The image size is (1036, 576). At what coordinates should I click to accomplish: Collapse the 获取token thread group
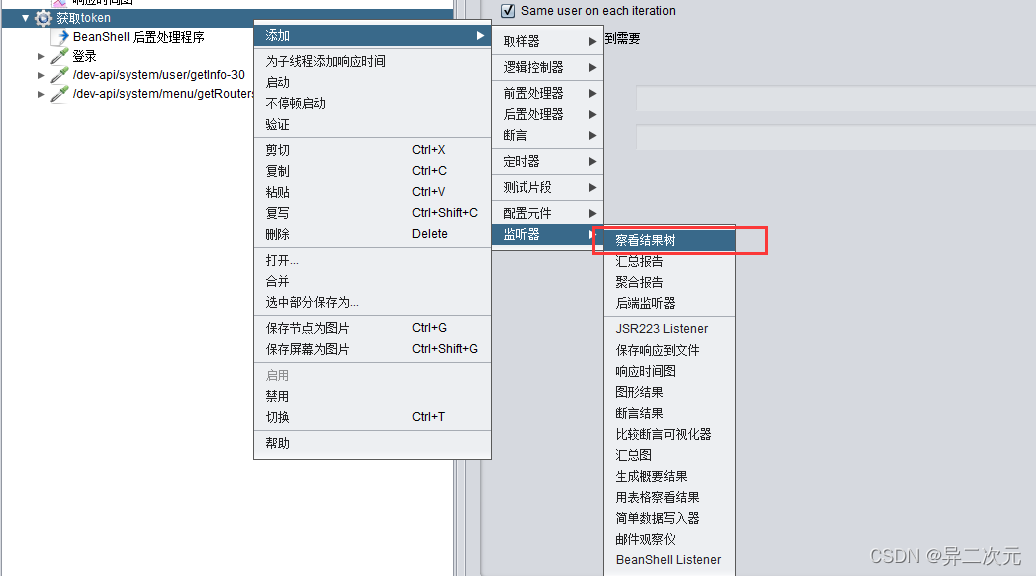(25, 17)
